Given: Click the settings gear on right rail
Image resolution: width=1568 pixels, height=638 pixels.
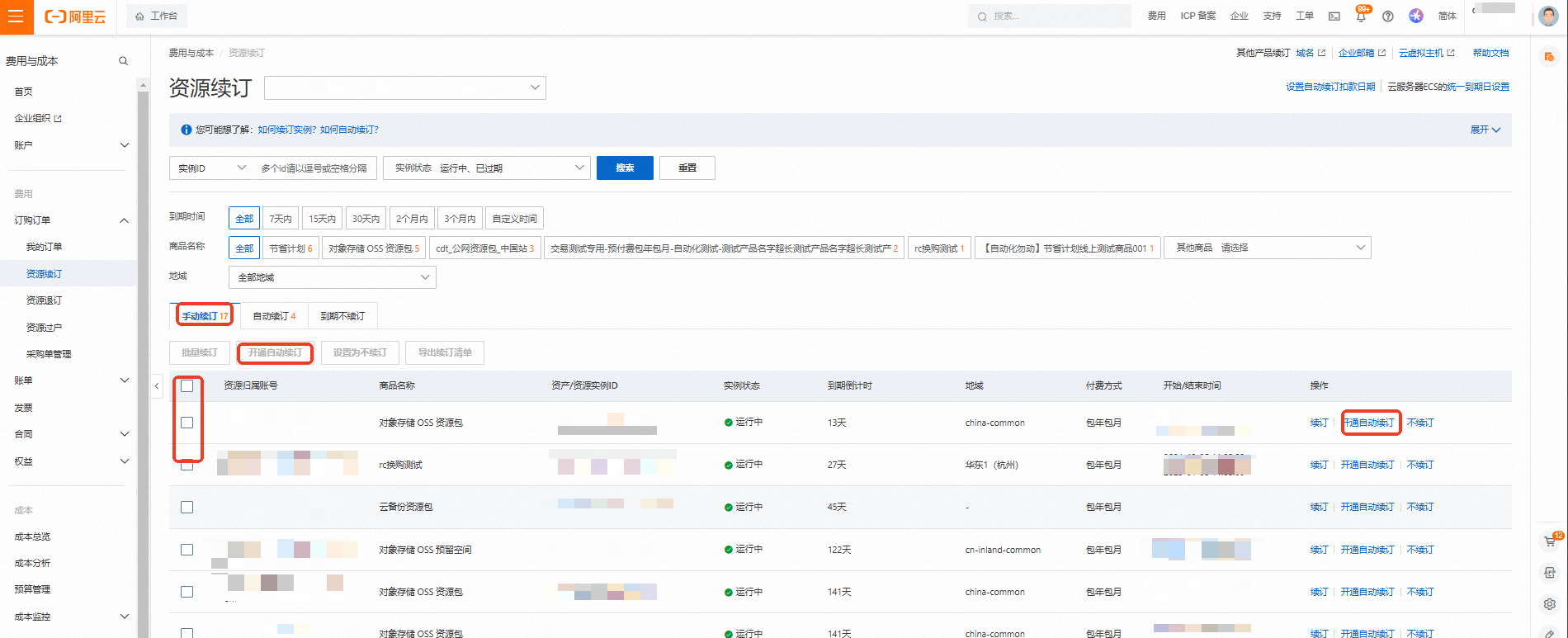Looking at the screenshot, I should point(1550,604).
